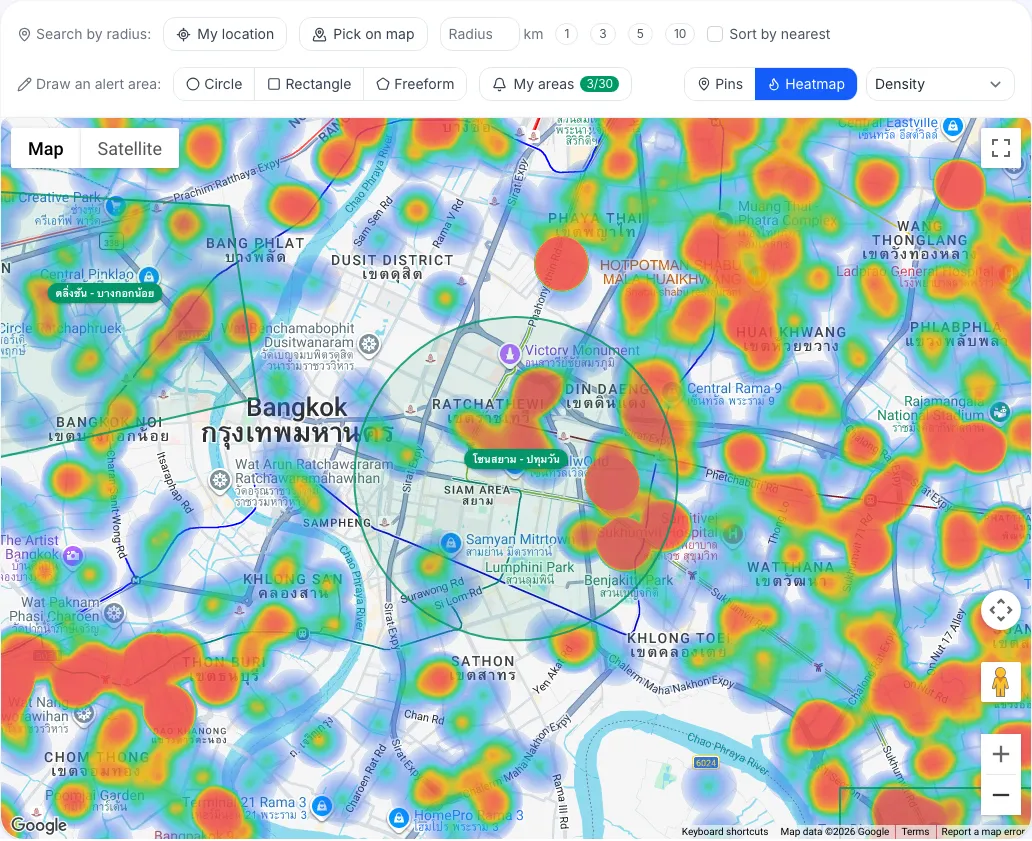Click Rajamangala National Stadium icon
The width and height of the screenshot is (1032, 841).
(x=1000, y=413)
